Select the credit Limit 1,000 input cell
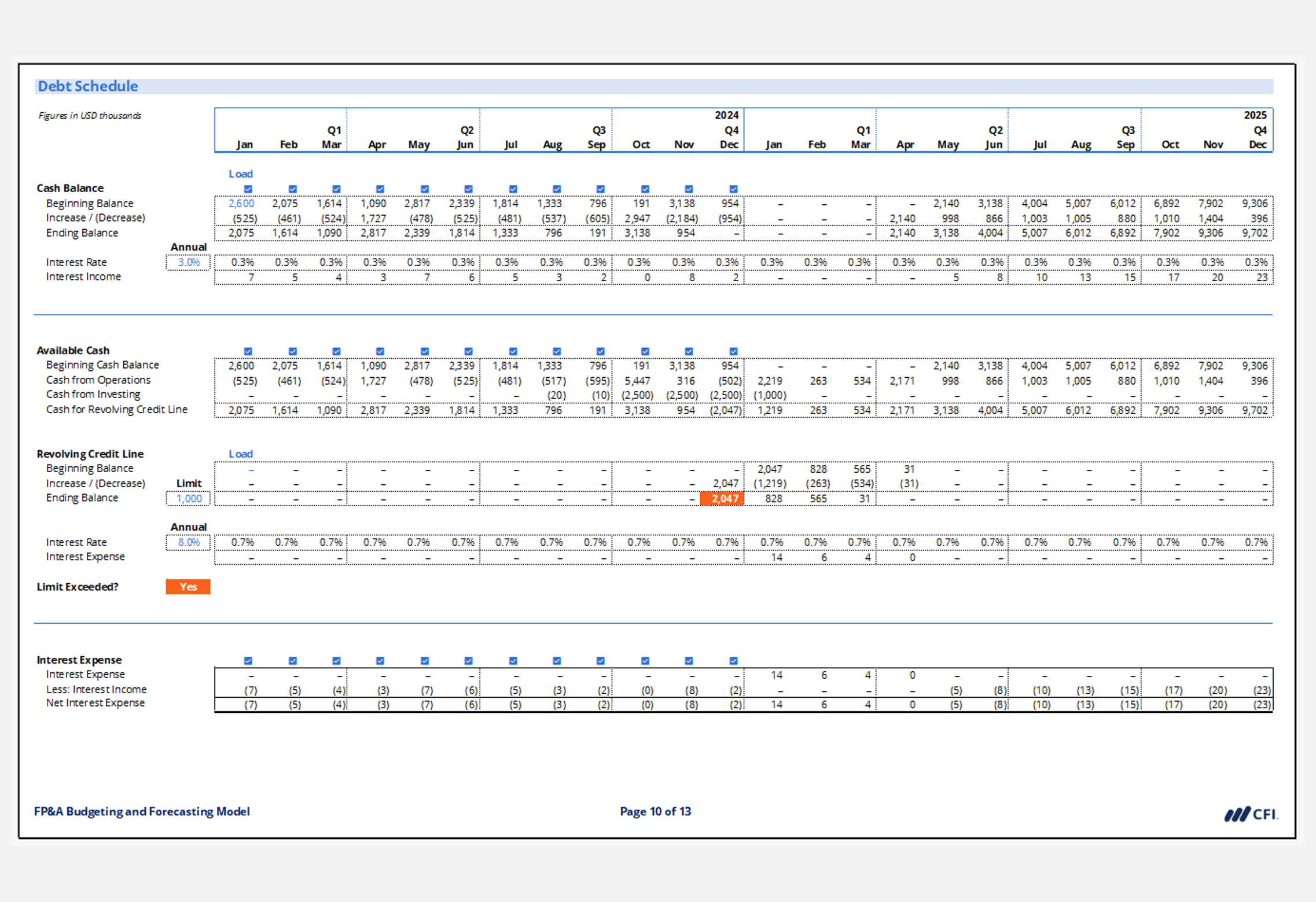This screenshot has height=902, width=1316. point(188,499)
